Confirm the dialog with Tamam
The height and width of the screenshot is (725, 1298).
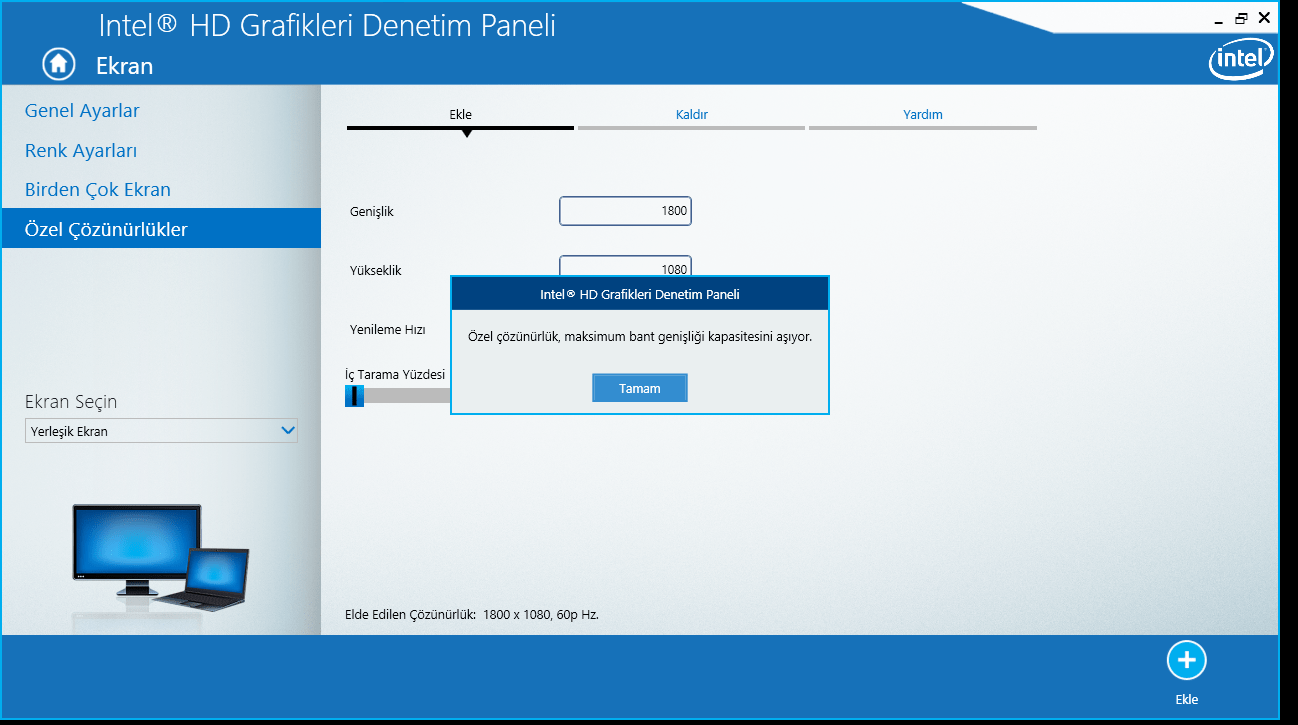pyautogui.click(x=640, y=388)
